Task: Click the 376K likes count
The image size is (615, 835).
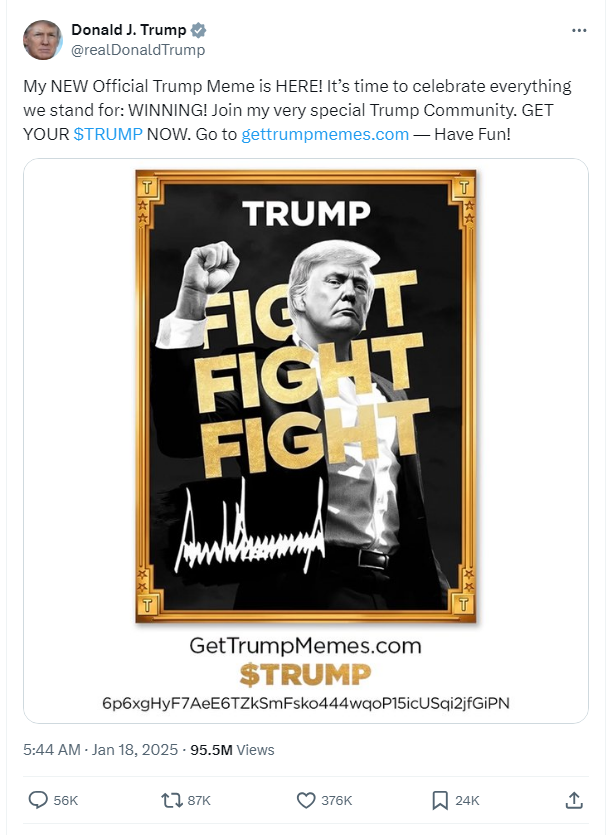Action: [x=338, y=800]
